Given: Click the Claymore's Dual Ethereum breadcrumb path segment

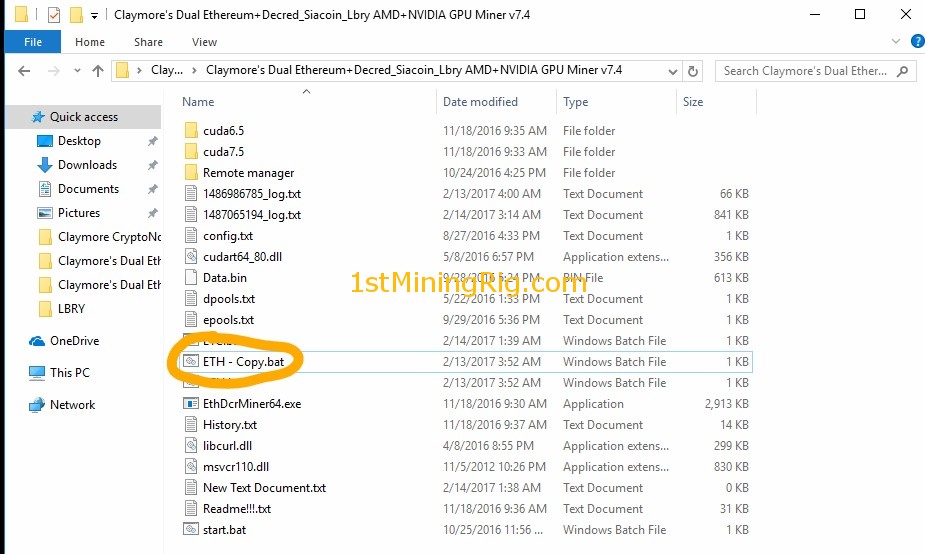Looking at the screenshot, I should click(x=414, y=70).
